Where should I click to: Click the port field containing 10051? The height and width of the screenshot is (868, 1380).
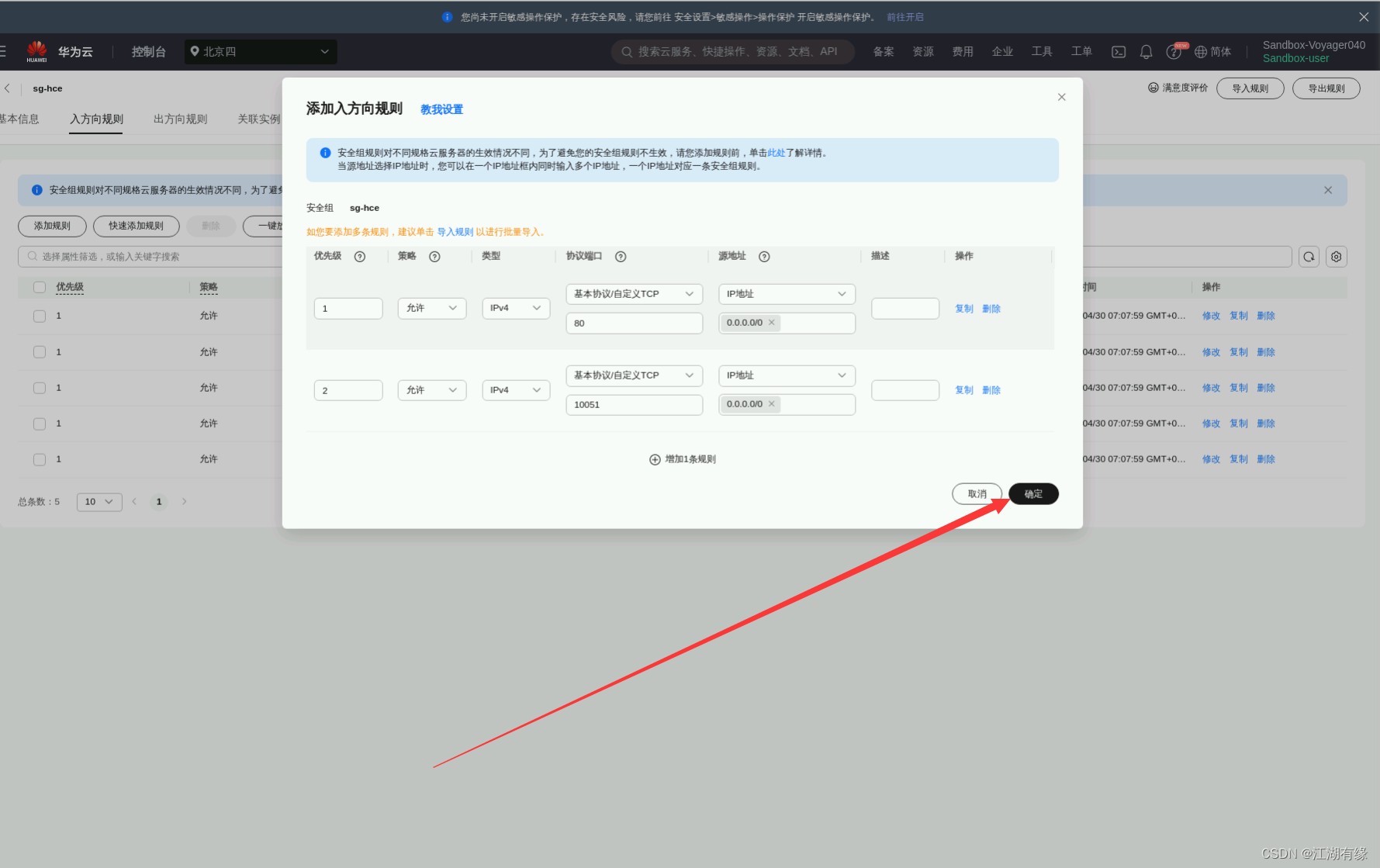point(635,405)
